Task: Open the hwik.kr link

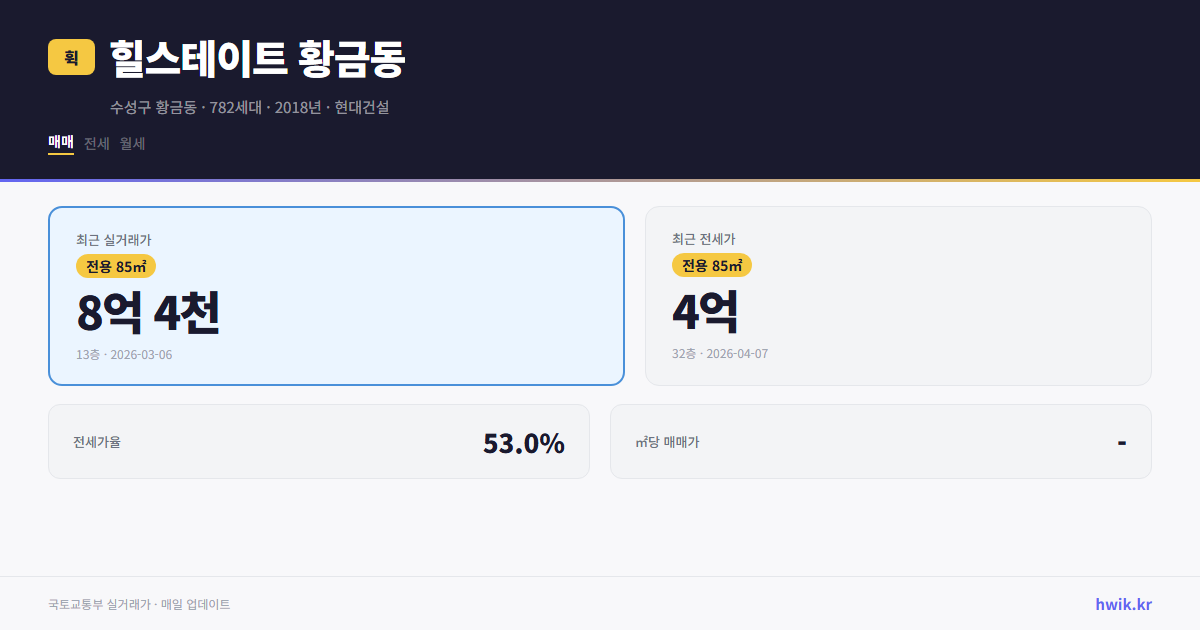Action: point(1124,604)
